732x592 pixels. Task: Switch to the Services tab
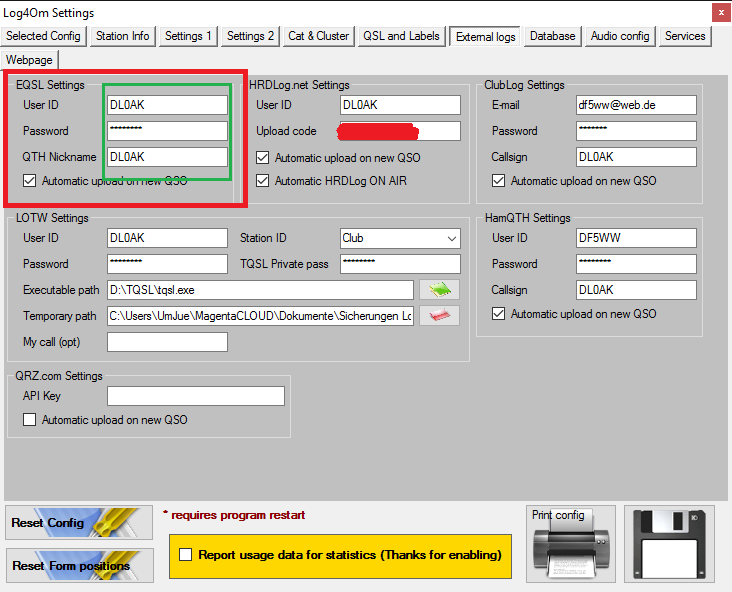[x=685, y=36]
